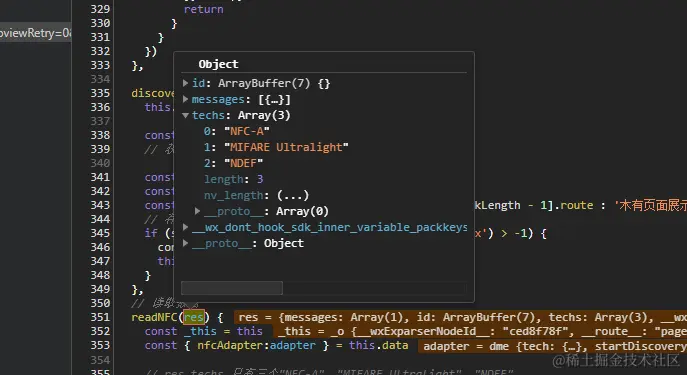Set a breakpoint on line number 352
The height and width of the screenshot is (375, 687).
pyautogui.click(x=100, y=331)
